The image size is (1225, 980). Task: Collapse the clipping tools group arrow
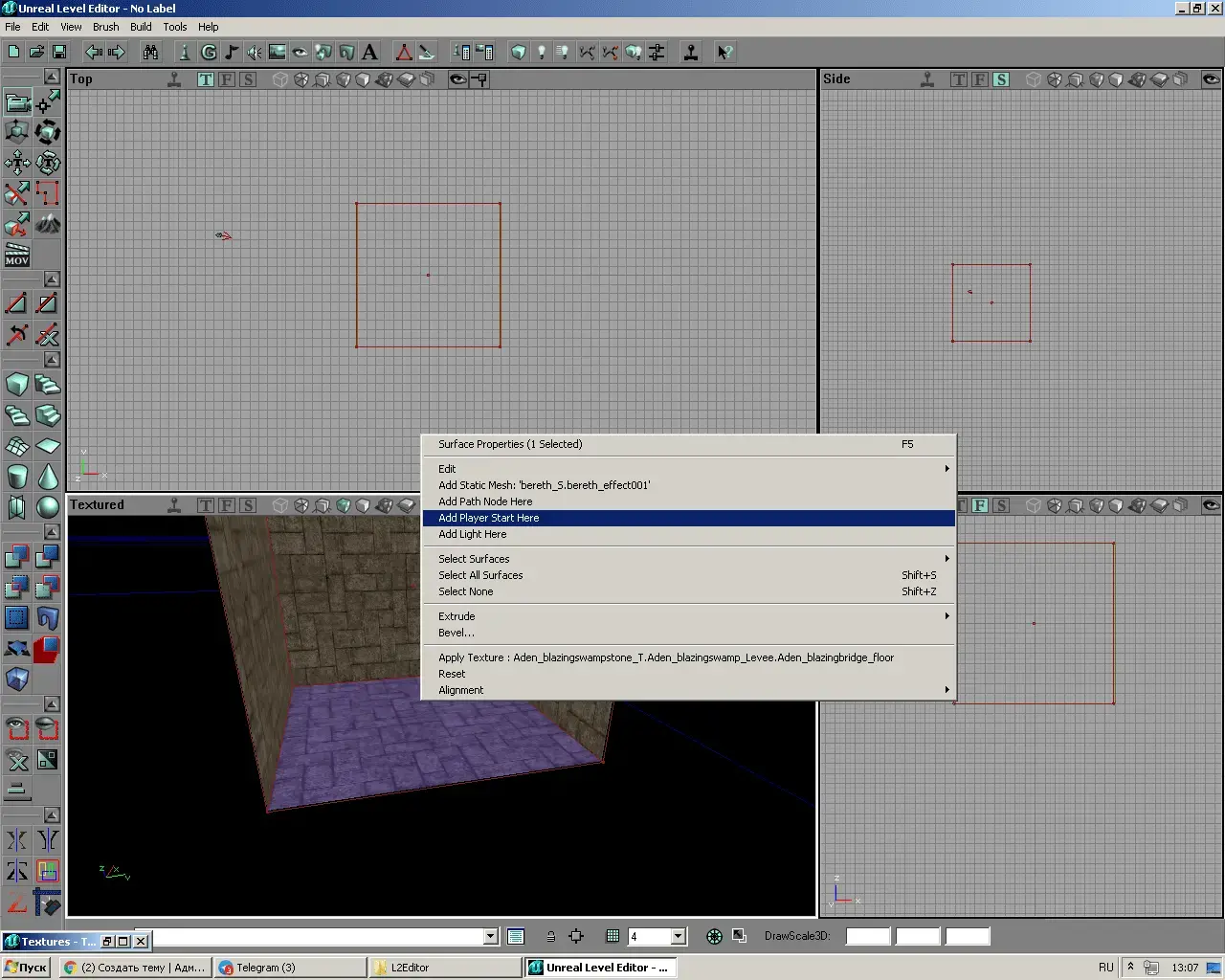[x=53, y=279]
